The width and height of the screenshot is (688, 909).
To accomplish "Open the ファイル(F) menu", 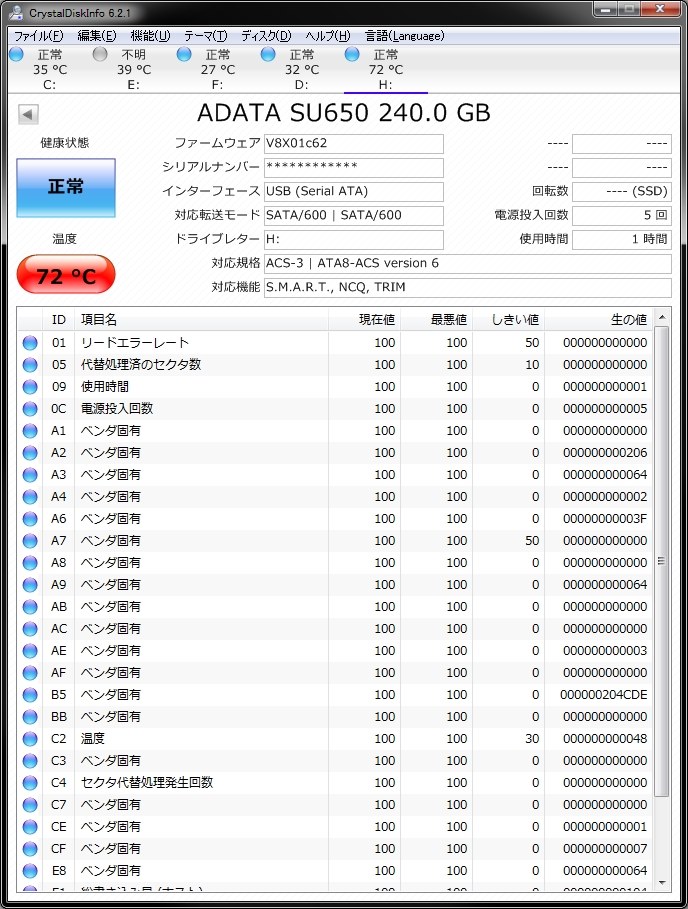I will 38,36.
